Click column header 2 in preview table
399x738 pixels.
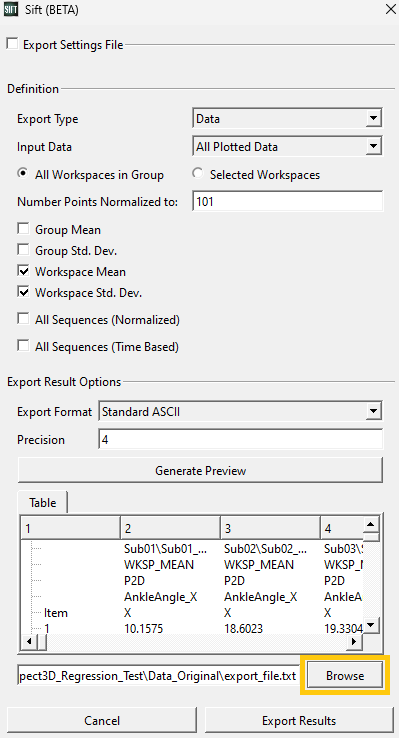(170, 528)
